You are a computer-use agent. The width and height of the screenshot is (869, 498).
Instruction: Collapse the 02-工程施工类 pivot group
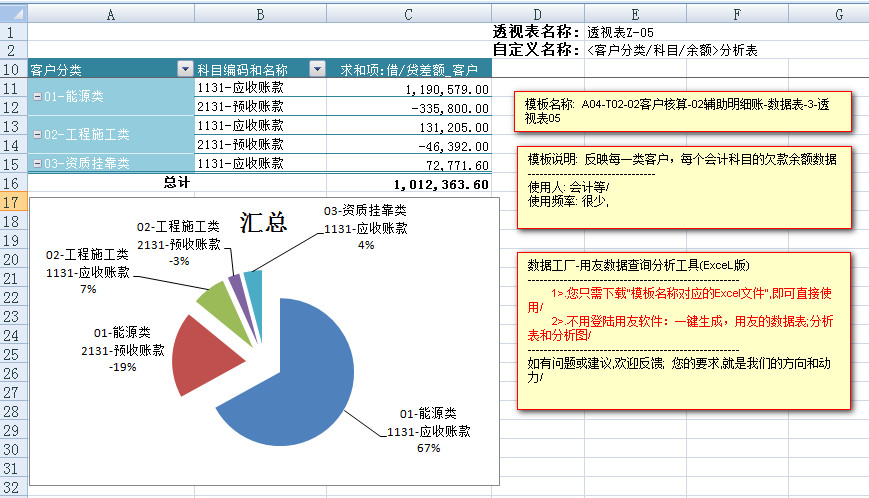point(37,134)
